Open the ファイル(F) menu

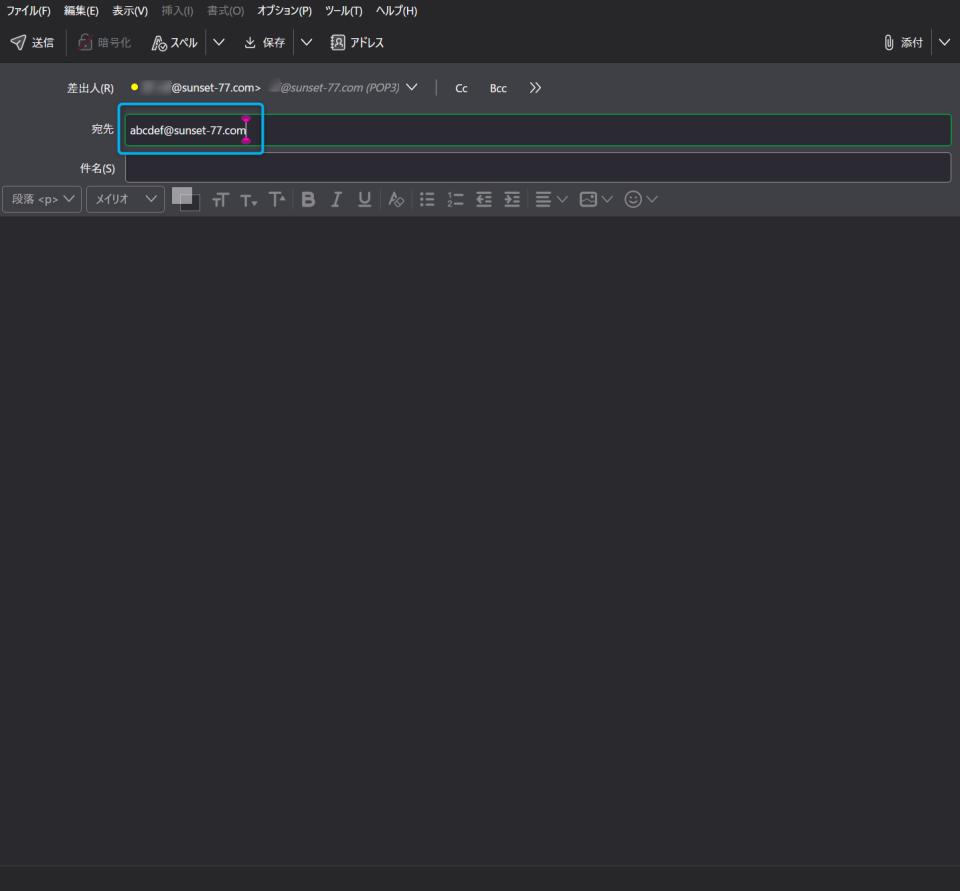pos(28,11)
